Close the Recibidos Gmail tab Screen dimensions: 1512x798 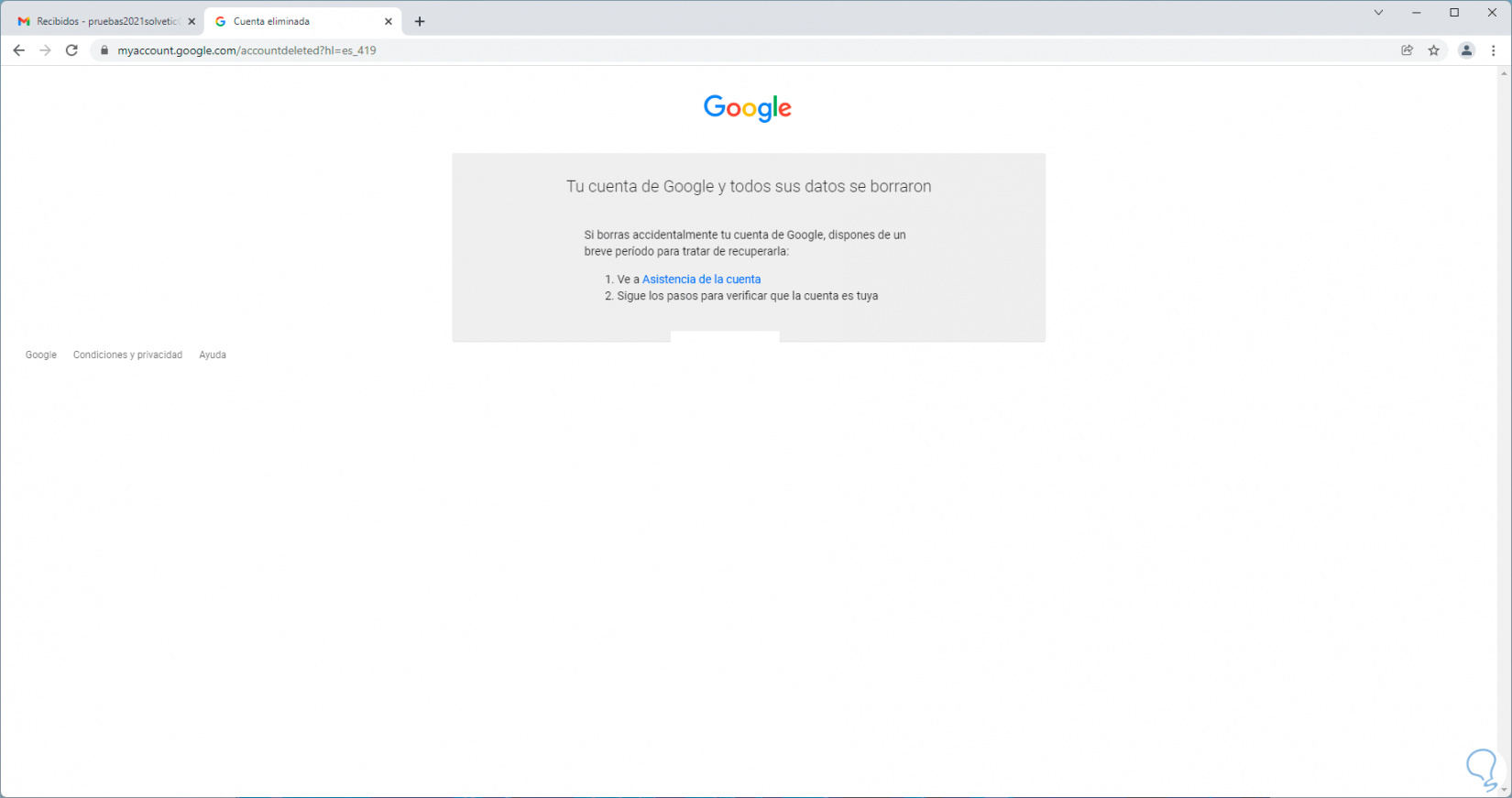tap(192, 21)
